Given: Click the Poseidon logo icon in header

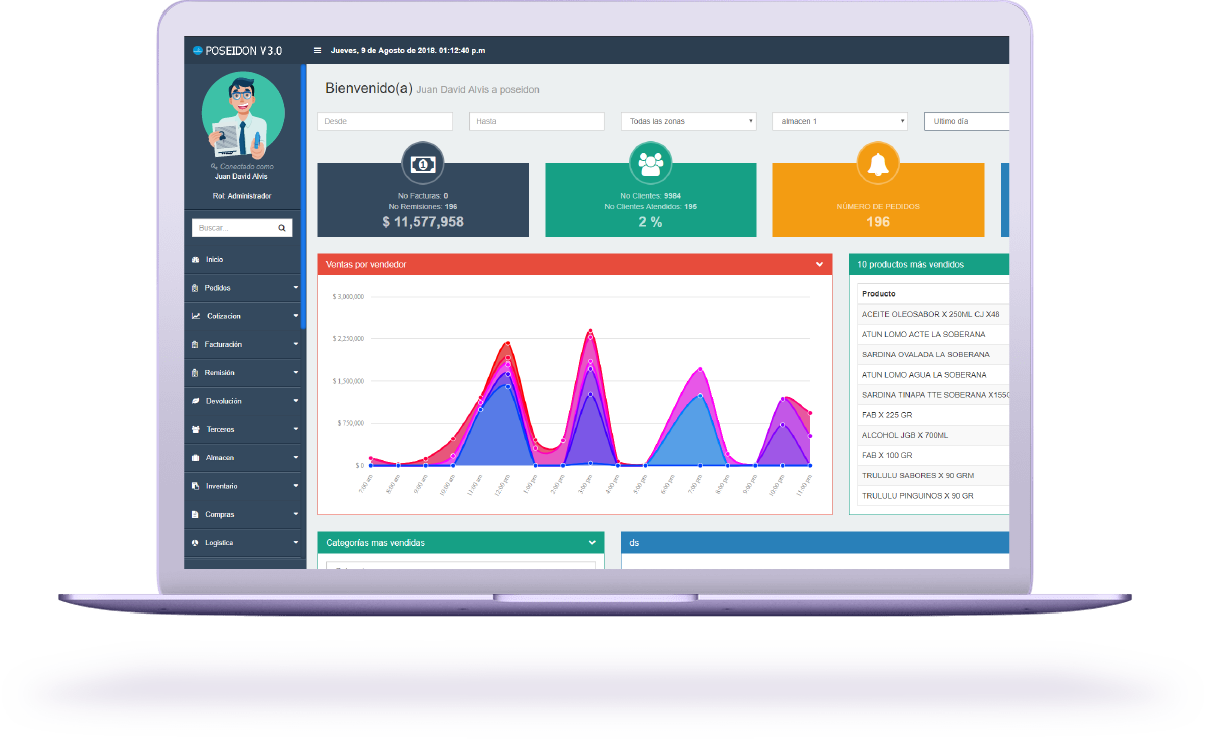Looking at the screenshot, I should (x=198, y=50).
